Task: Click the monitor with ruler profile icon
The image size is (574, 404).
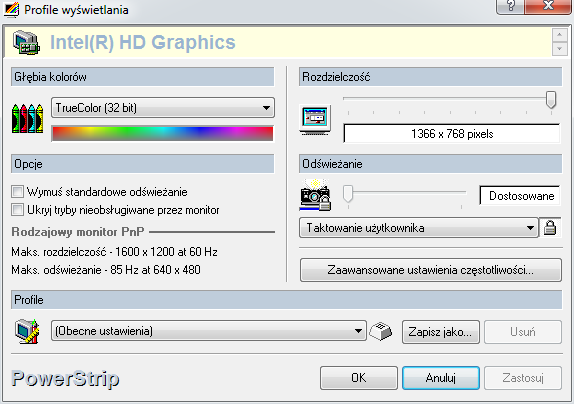Action: click(27, 331)
